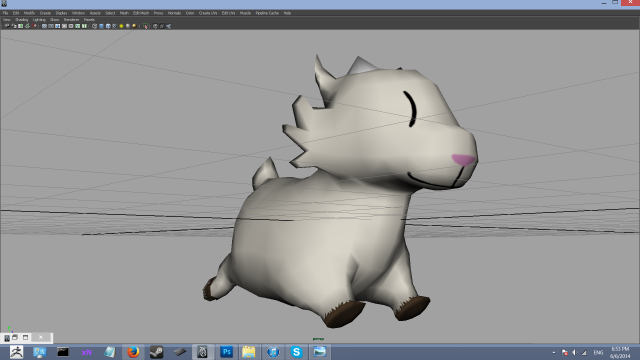Toggle Safe Title display
This screenshot has height=360, width=640.
pyautogui.click(x=84, y=26)
